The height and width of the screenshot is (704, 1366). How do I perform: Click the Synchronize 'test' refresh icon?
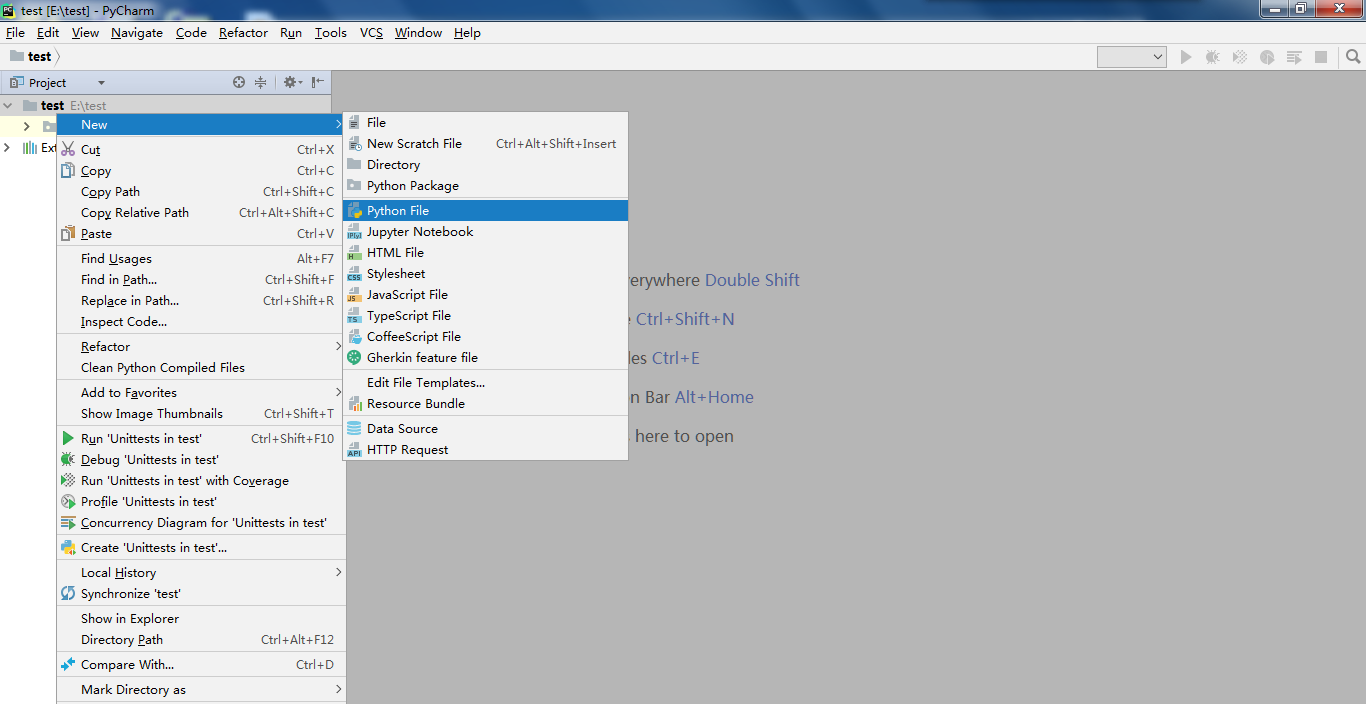[x=68, y=593]
